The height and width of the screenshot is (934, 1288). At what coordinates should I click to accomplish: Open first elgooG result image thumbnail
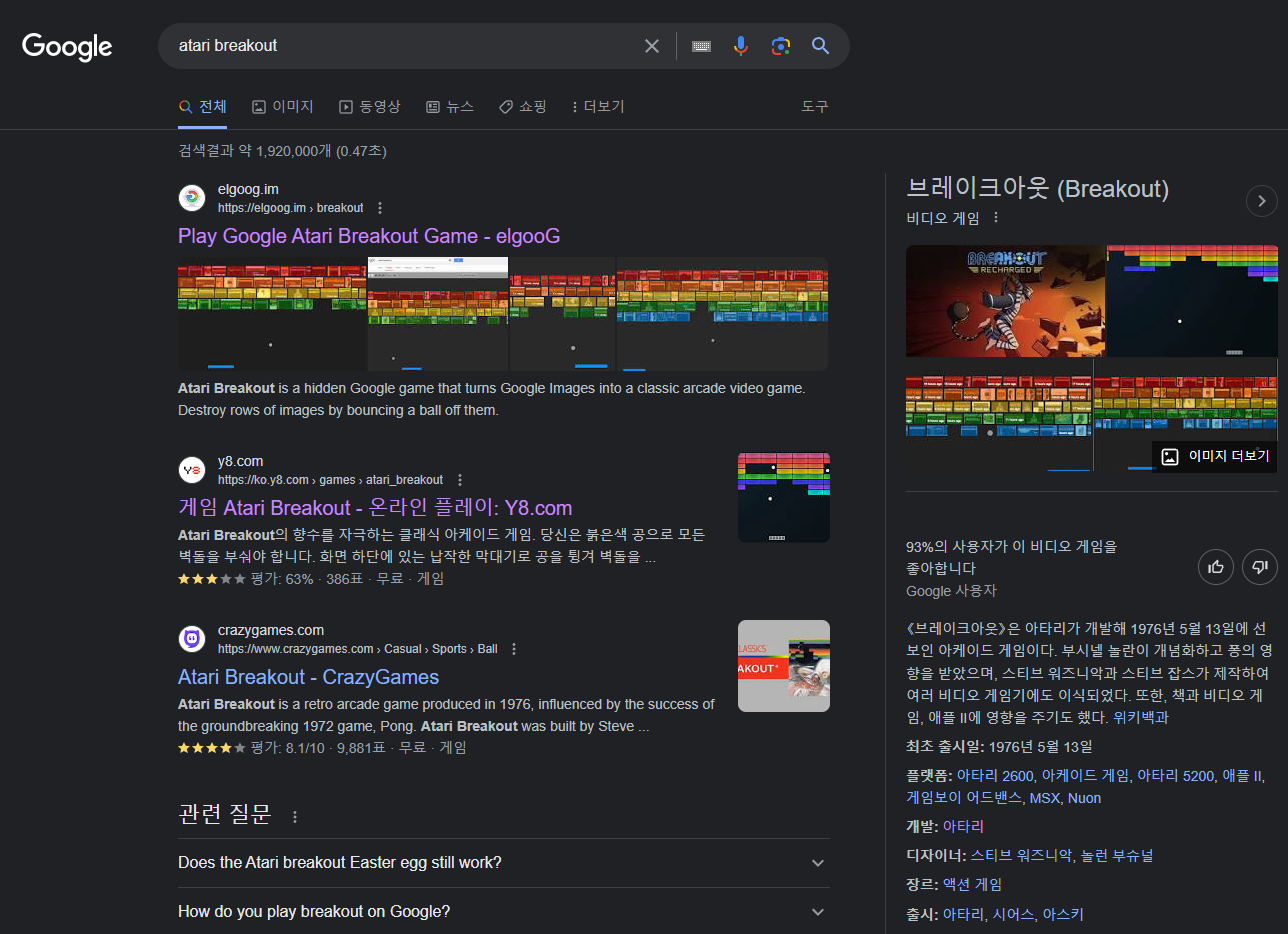tap(272, 314)
